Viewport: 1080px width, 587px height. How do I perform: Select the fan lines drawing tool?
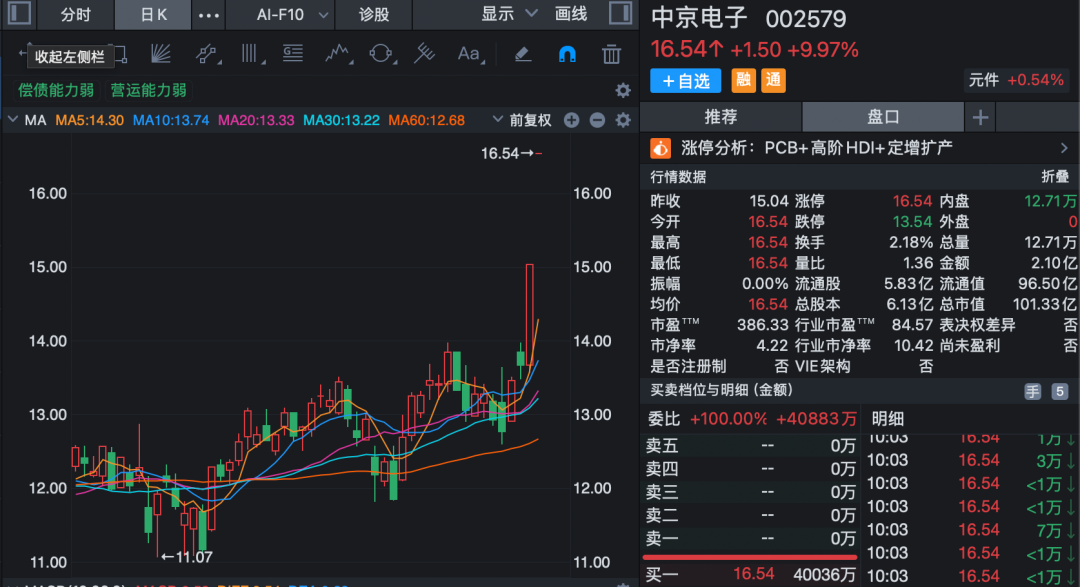click(160, 54)
